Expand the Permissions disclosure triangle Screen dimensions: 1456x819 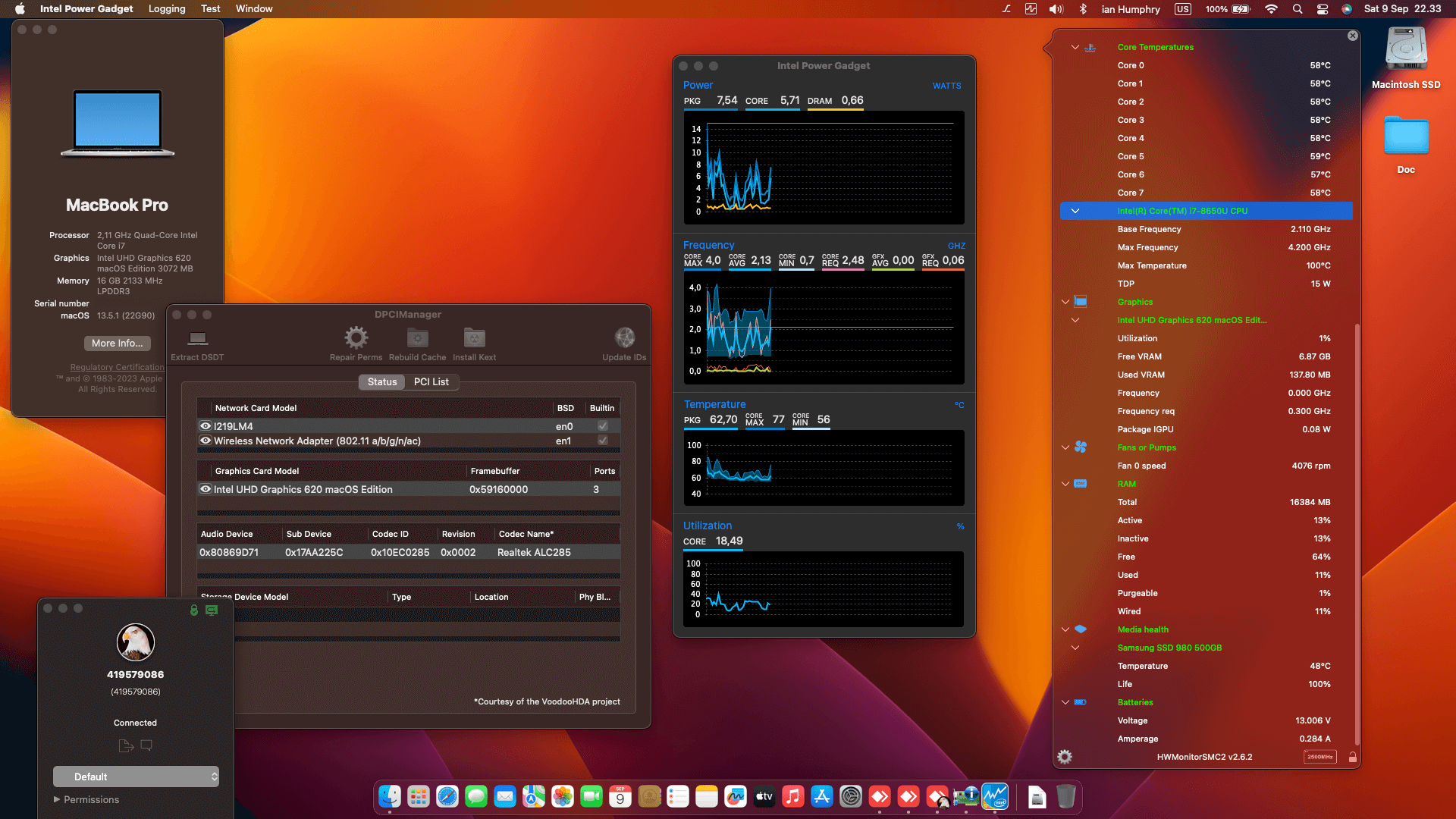pyautogui.click(x=57, y=799)
